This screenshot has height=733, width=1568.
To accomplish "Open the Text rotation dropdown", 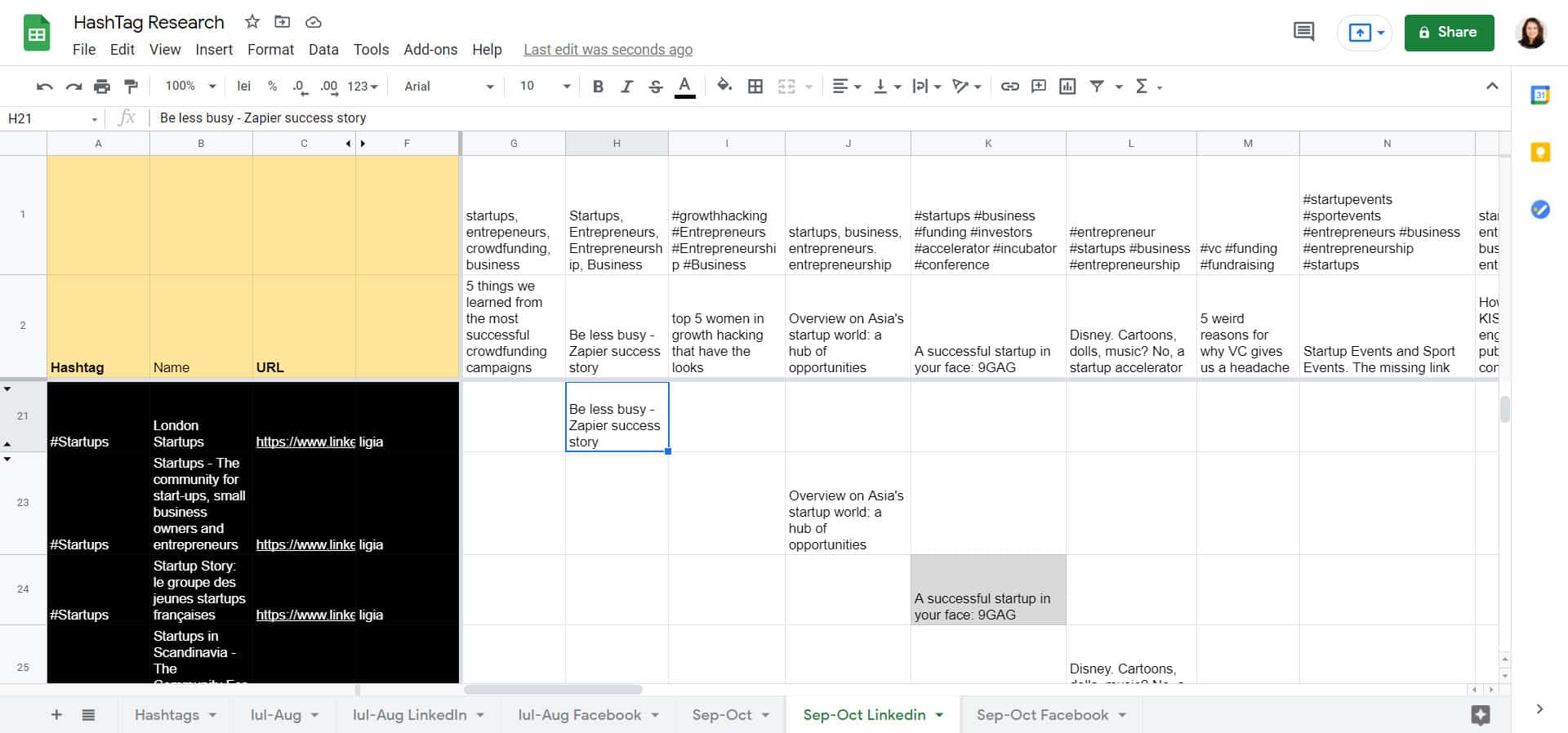I will coord(967,87).
